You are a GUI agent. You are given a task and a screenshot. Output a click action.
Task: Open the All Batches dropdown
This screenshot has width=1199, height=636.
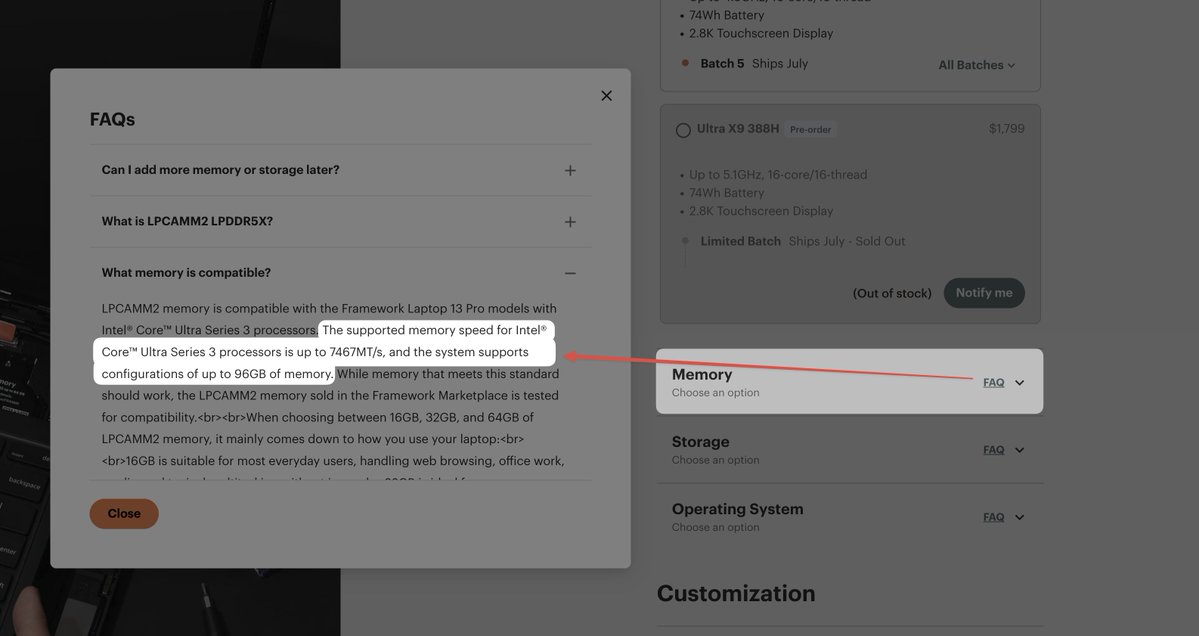[x=976, y=65]
